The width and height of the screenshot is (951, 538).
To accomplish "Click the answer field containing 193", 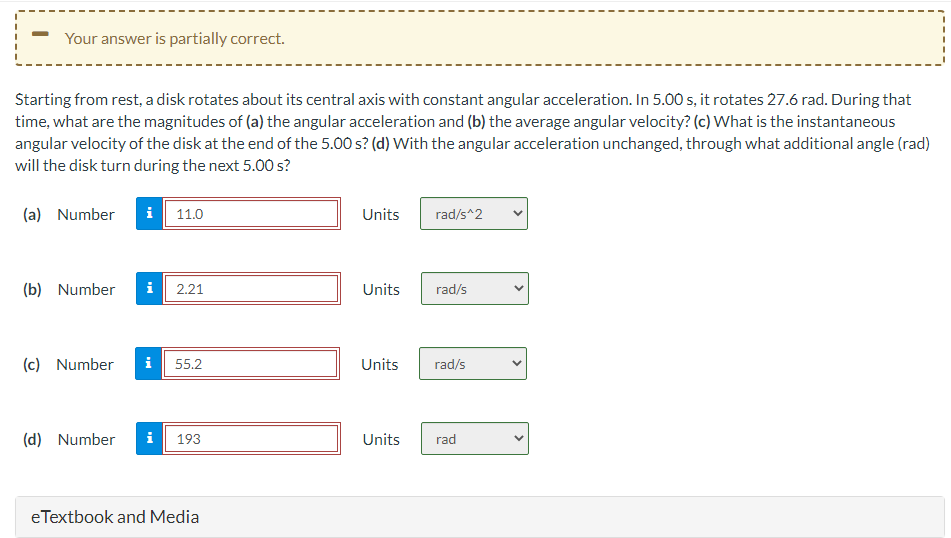I will [x=252, y=439].
